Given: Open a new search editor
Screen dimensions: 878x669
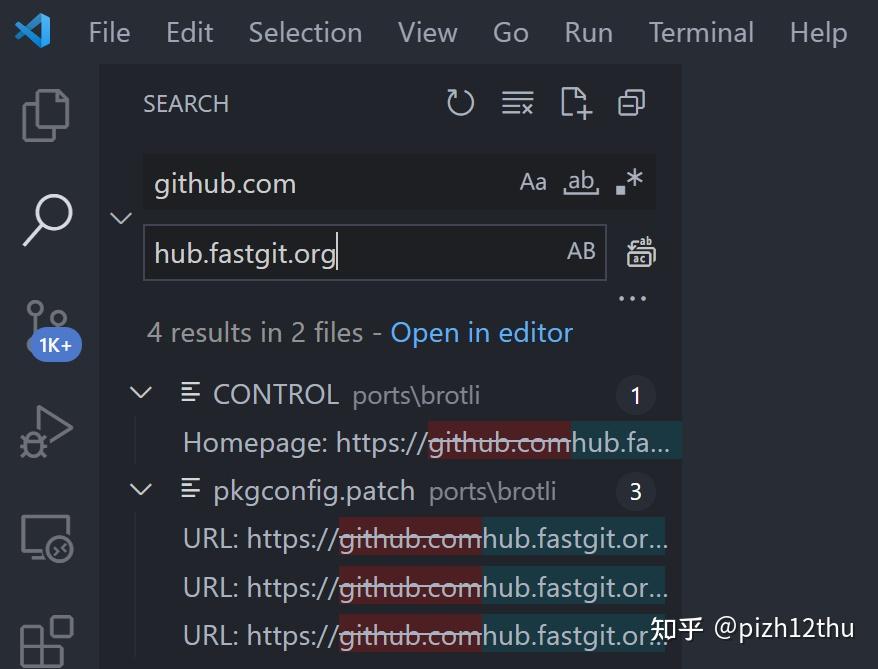Looking at the screenshot, I should point(575,102).
